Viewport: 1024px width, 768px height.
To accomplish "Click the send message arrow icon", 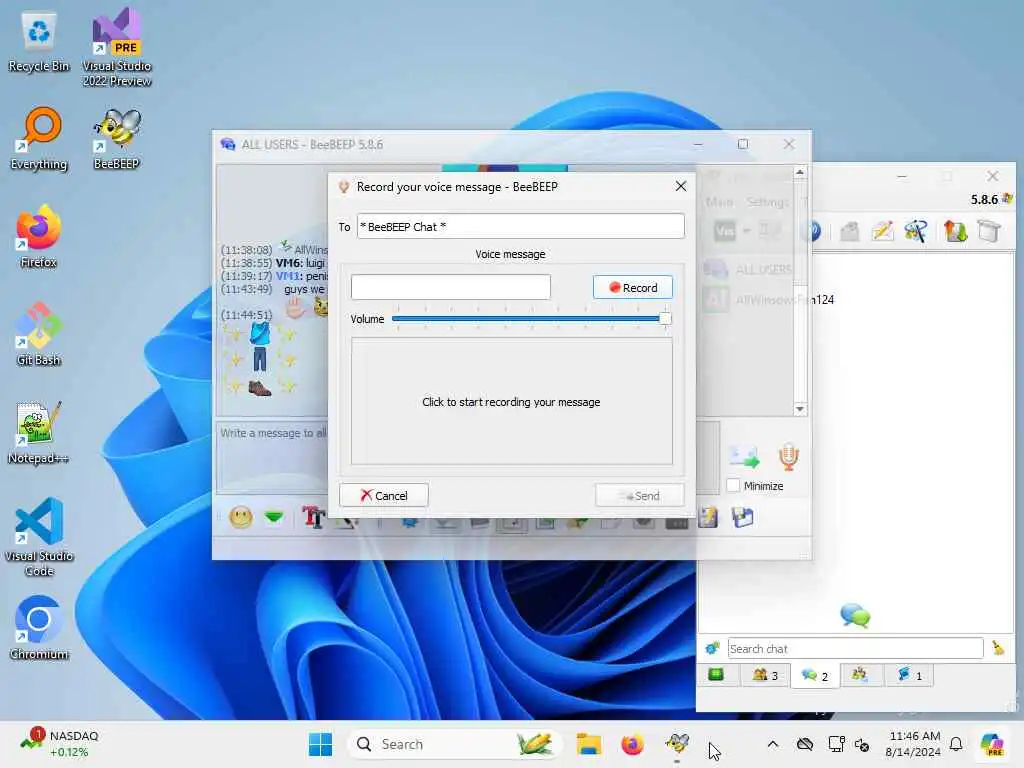I will coord(744,456).
